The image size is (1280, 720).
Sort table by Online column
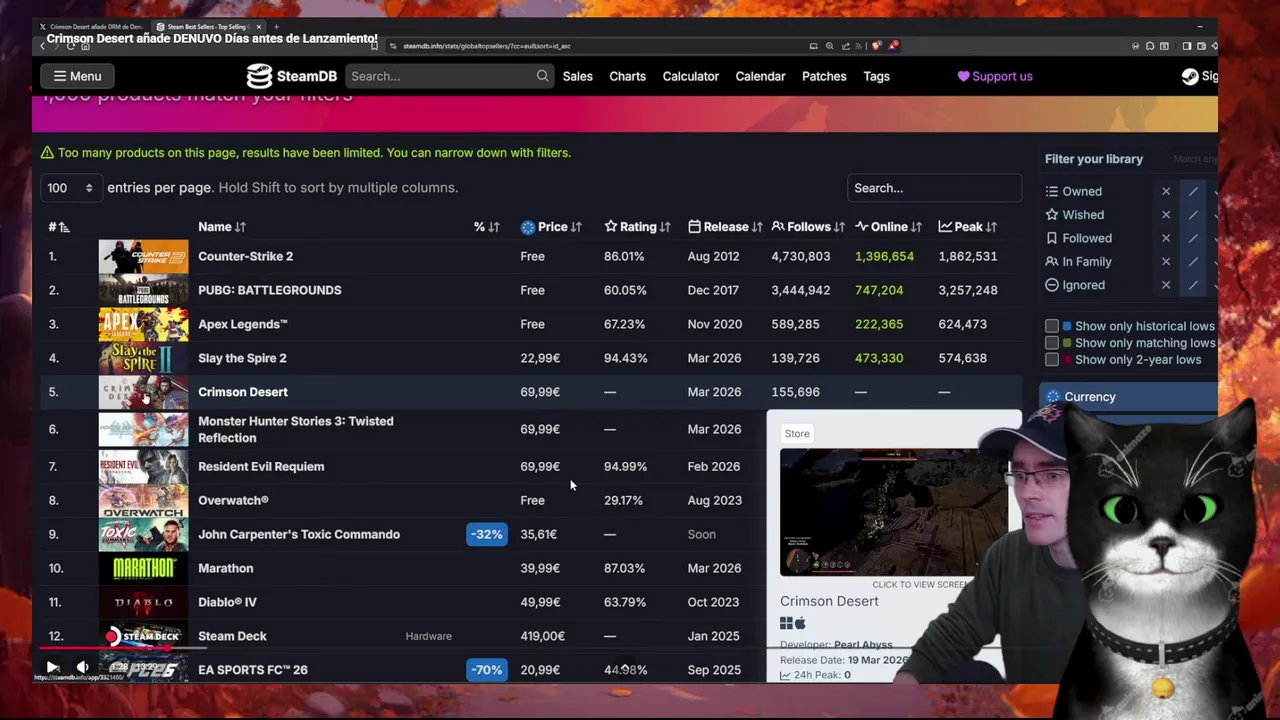889,227
